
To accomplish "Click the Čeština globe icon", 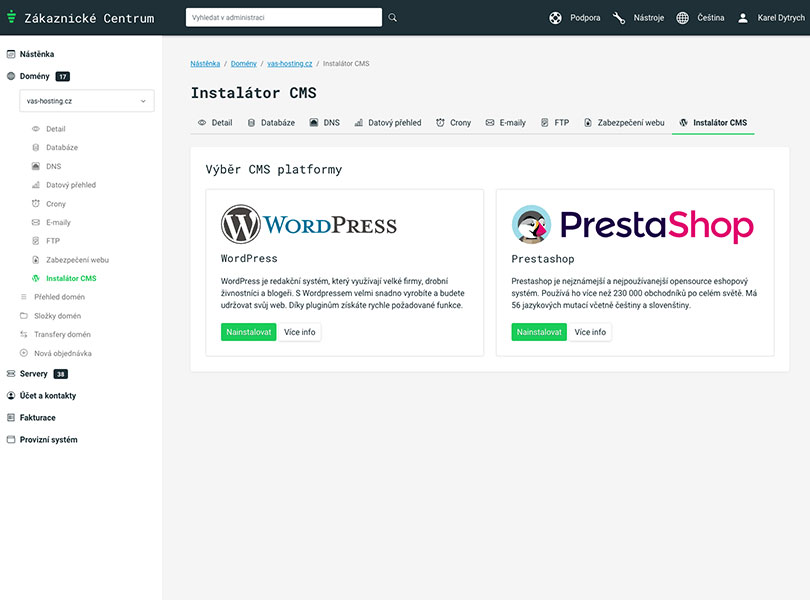I will (x=682, y=18).
